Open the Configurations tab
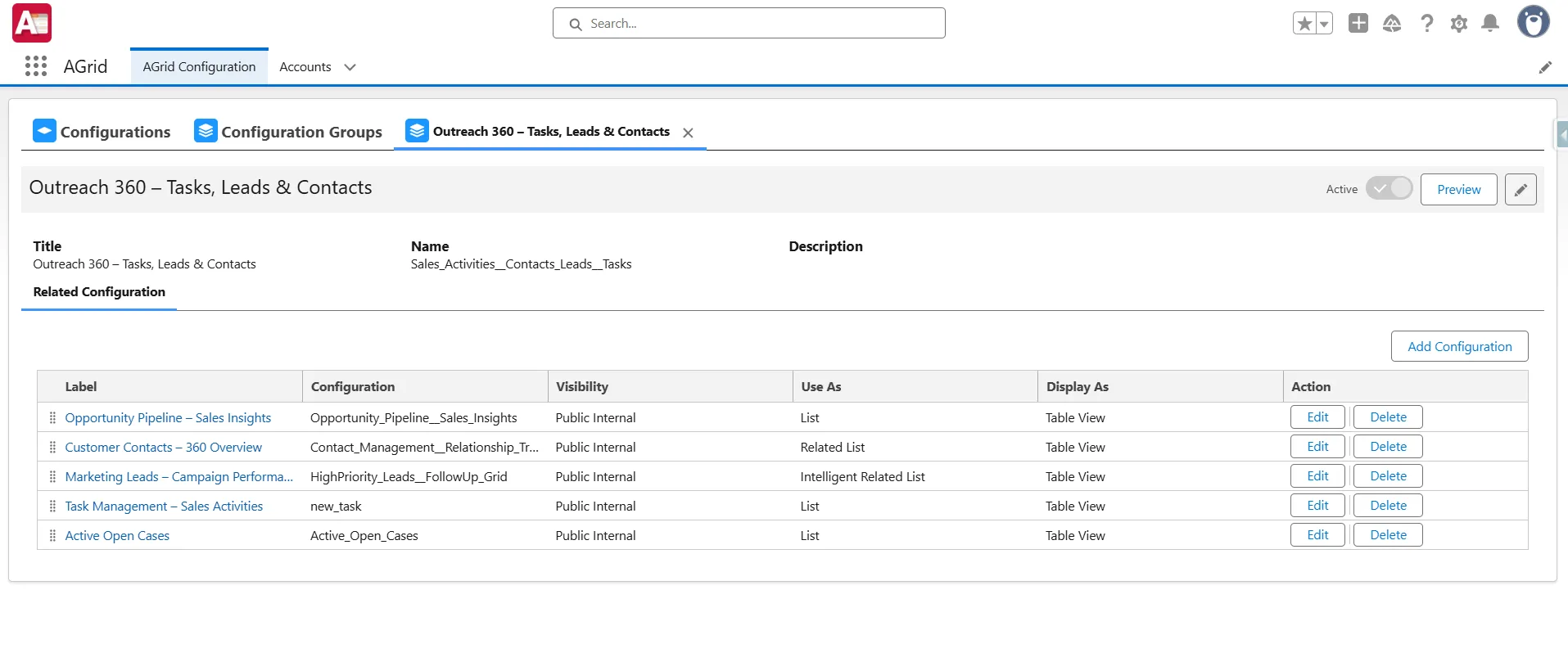 (x=102, y=132)
